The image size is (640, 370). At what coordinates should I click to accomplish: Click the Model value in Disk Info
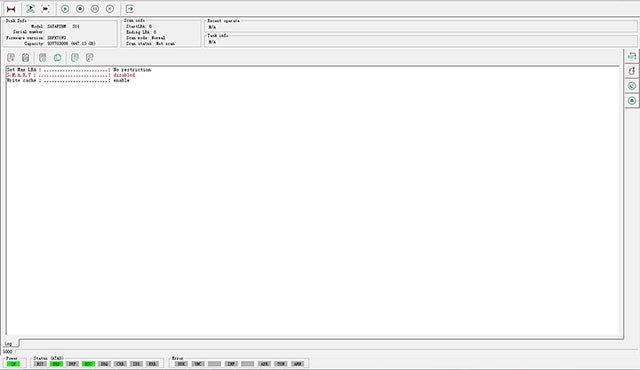63,26
